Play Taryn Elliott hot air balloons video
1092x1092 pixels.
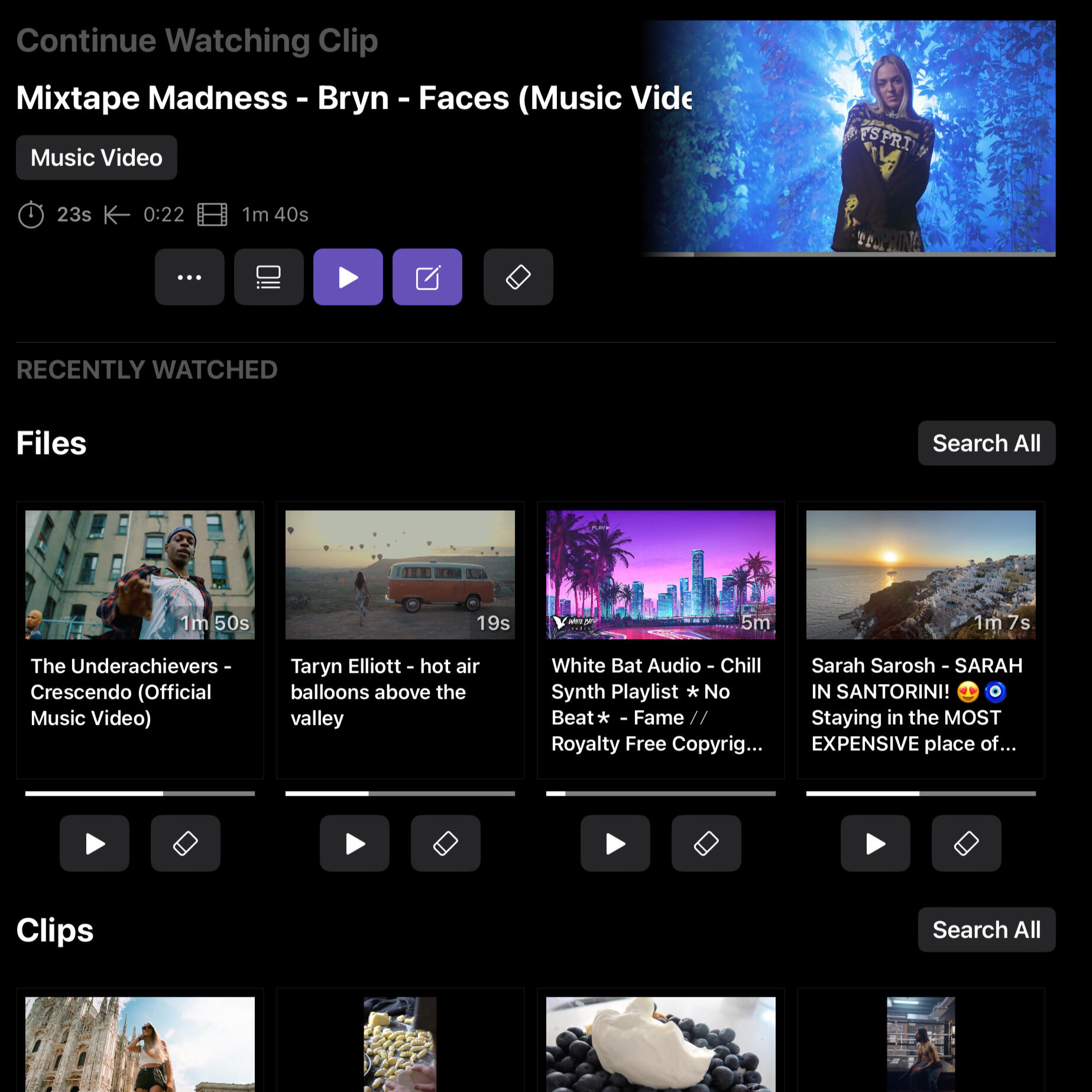355,843
